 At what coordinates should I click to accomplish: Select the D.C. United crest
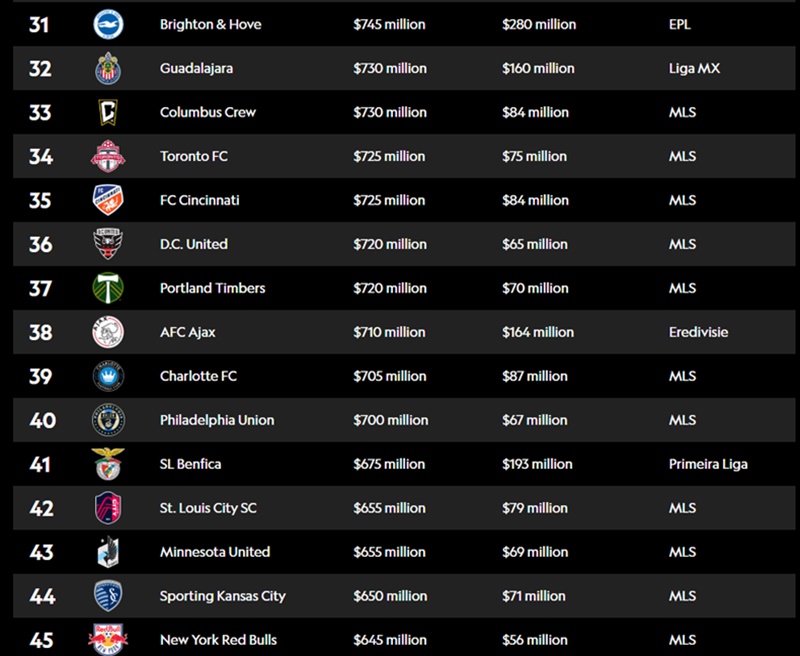(108, 244)
